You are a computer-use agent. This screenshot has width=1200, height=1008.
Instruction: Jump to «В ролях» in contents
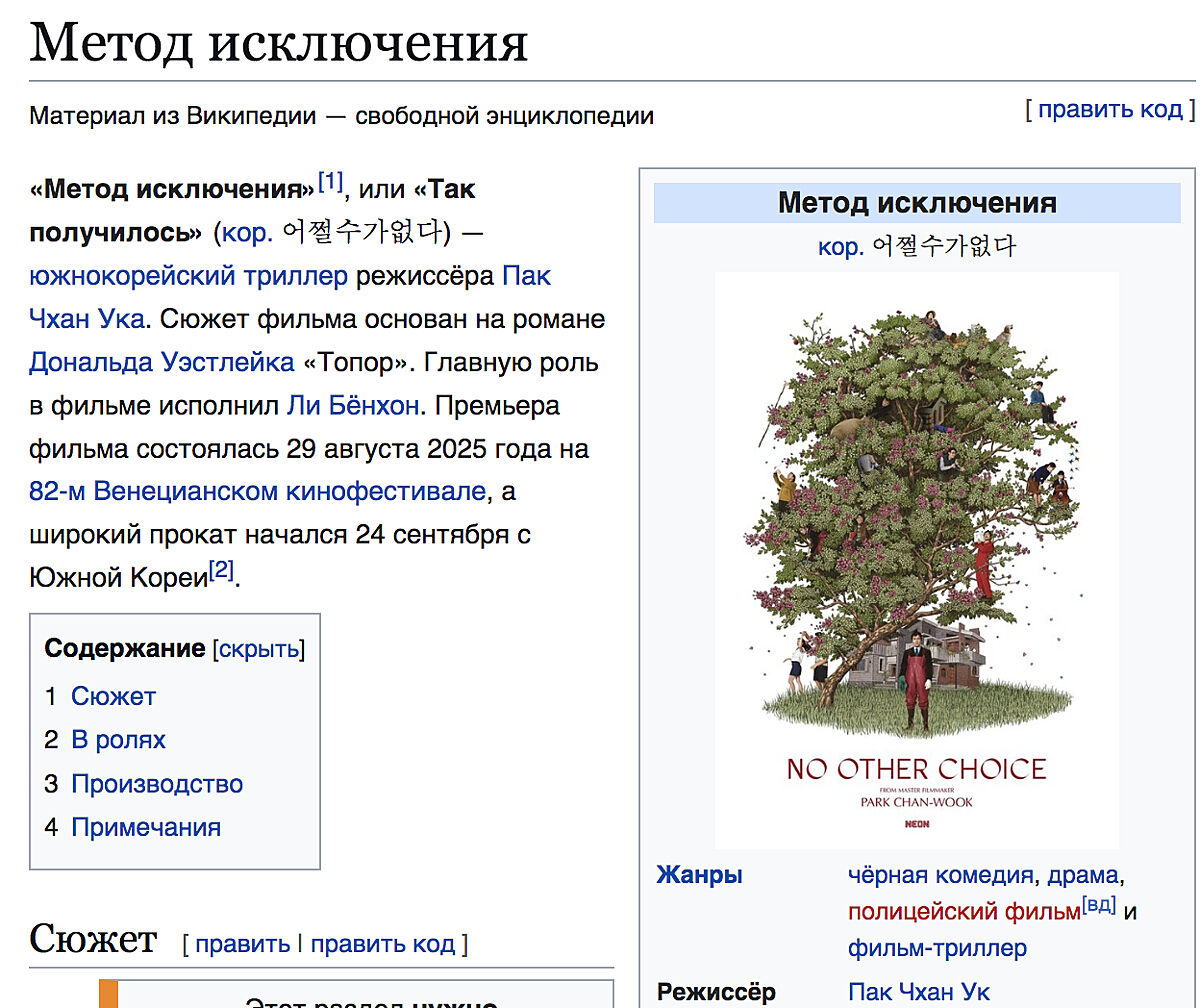[118, 740]
